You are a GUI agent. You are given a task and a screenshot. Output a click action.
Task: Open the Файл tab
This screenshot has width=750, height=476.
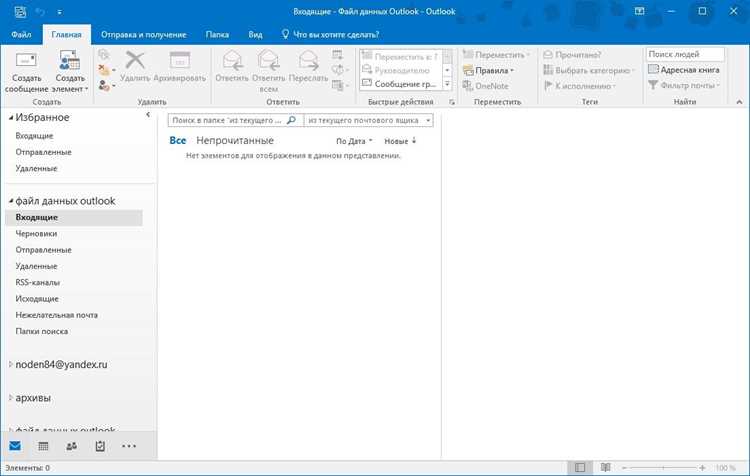(22, 34)
